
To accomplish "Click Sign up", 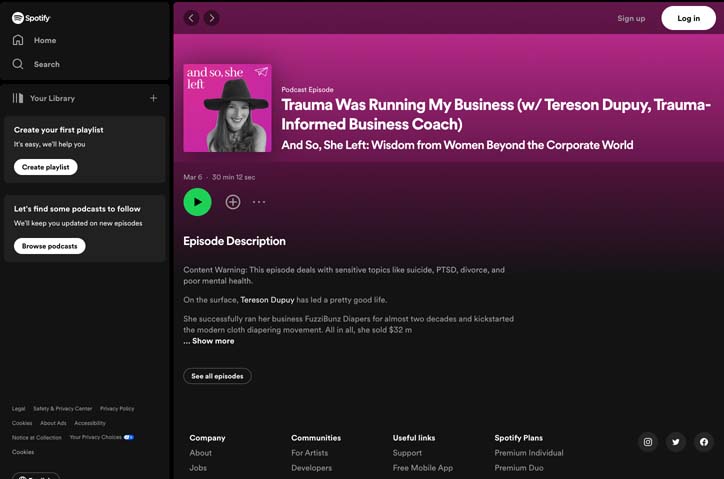I will (x=631, y=18).
